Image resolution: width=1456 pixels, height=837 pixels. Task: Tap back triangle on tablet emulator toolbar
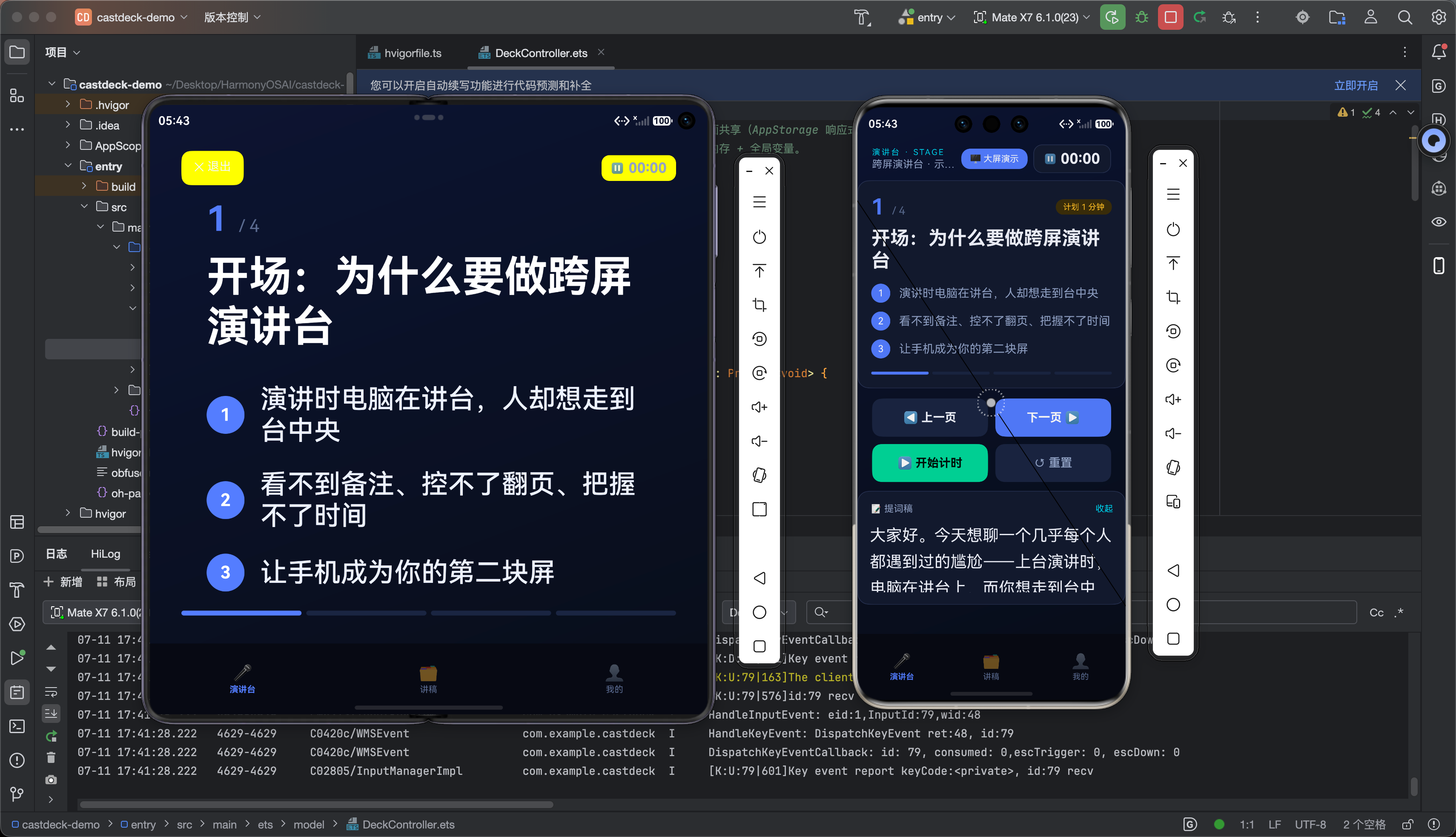pos(760,578)
